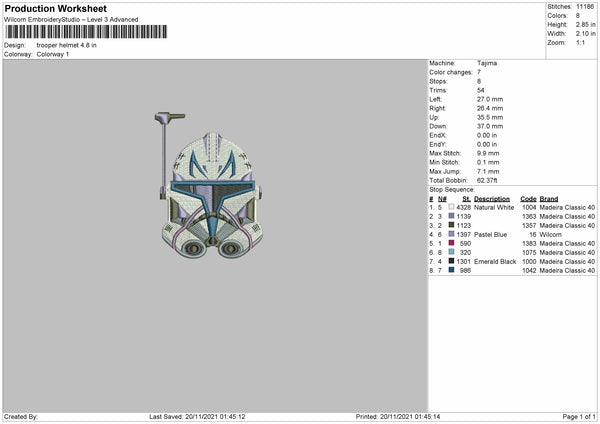Click the 'Wilcom' brand in row 4
Screen dimensions: 600x424
click(551, 235)
